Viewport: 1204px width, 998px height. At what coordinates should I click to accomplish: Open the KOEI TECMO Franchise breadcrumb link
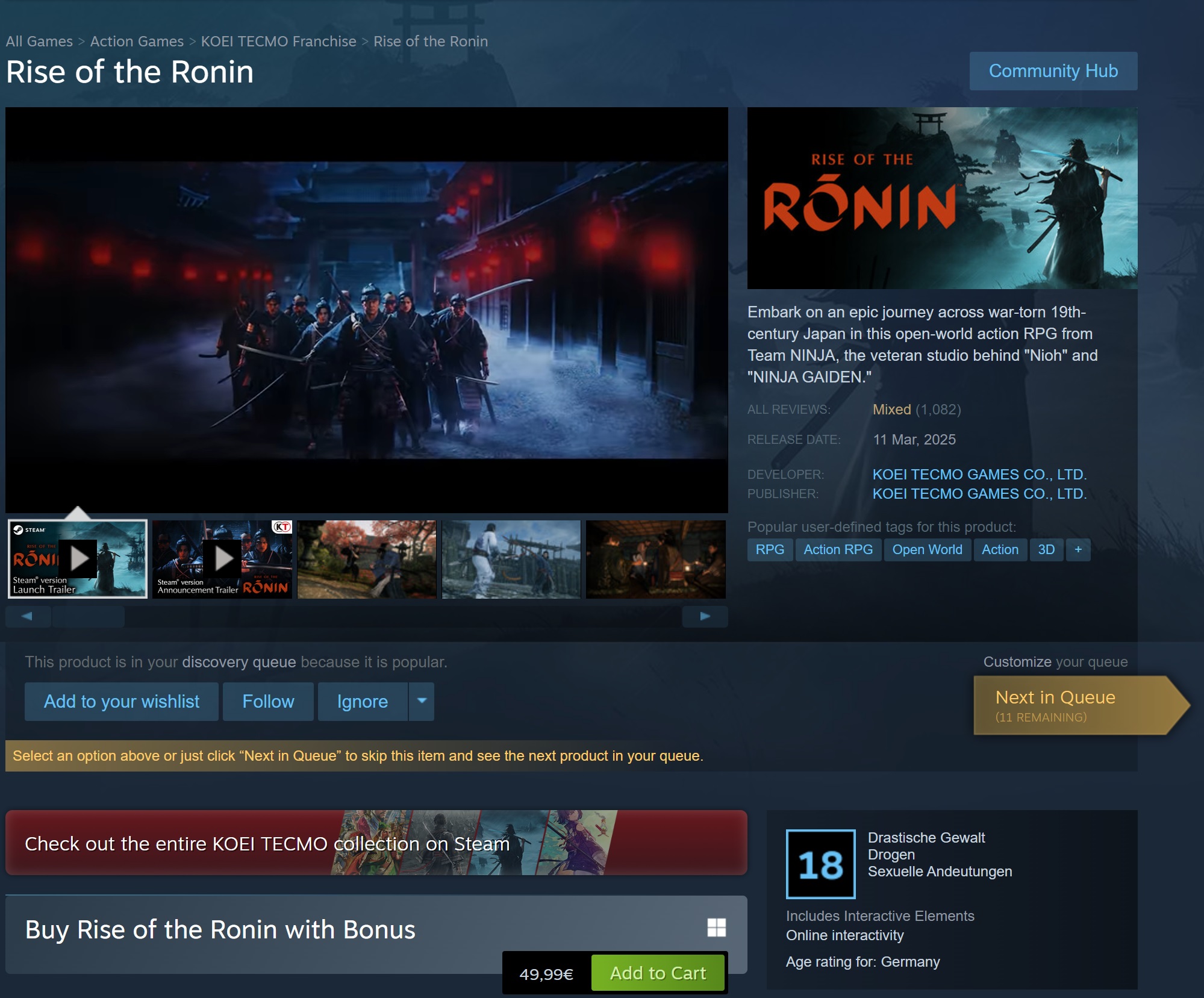tap(278, 42)
